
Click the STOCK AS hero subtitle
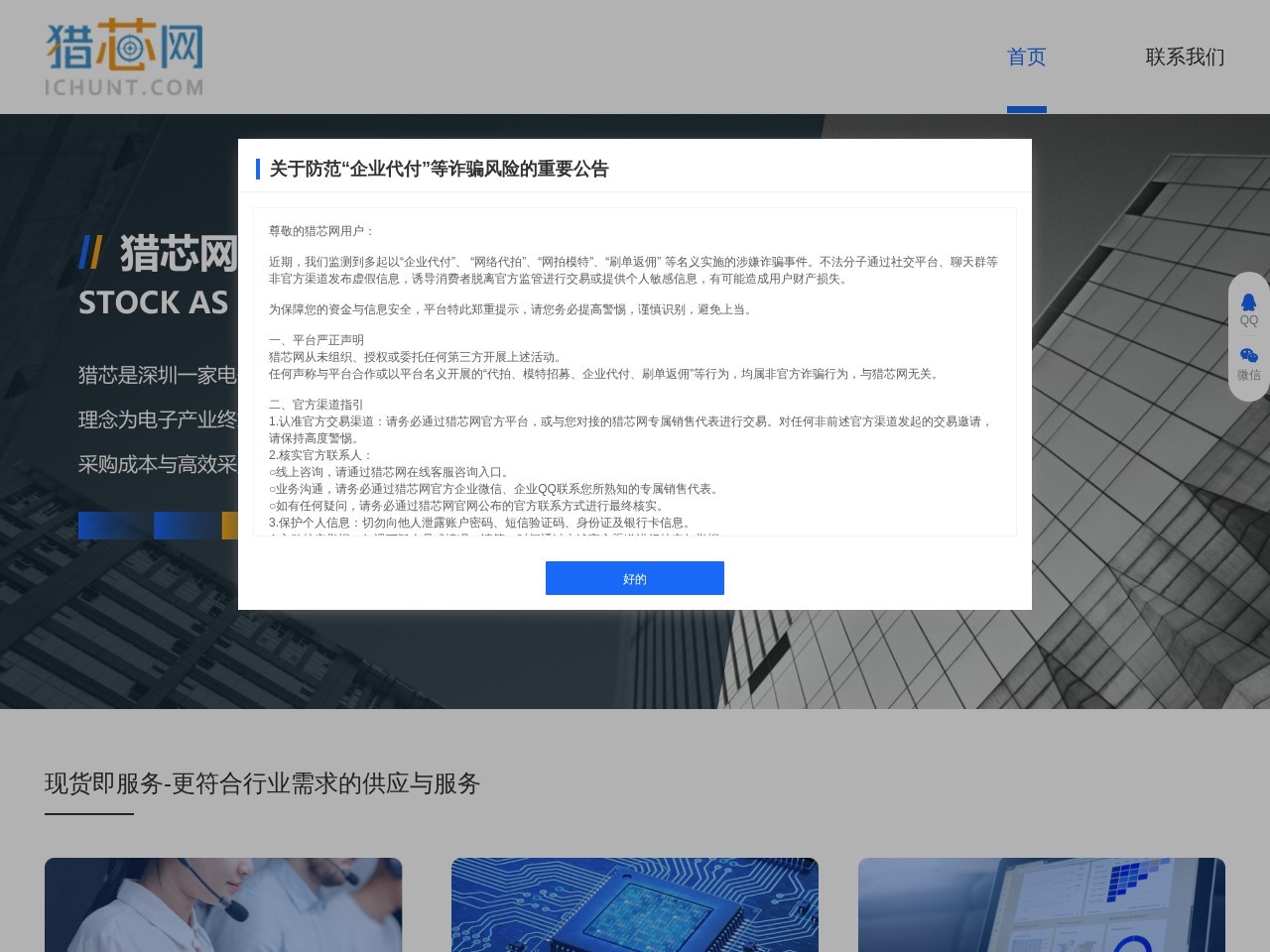click(154, 302)
